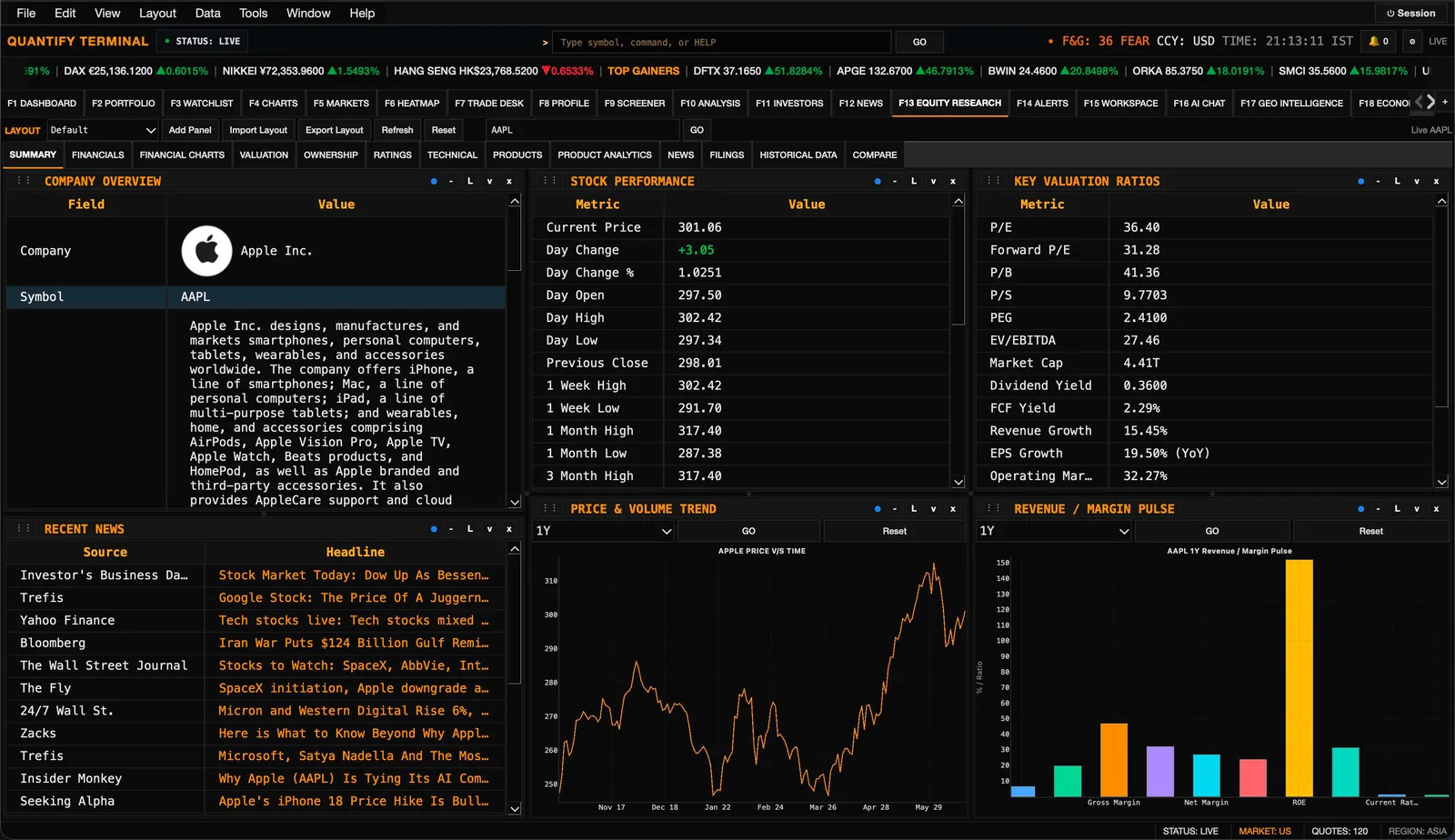The width and height of the screenshot is (1455, 840).
Task: Click the L layout icon on Revenue / Margin Pulse
Action: 1398,508
